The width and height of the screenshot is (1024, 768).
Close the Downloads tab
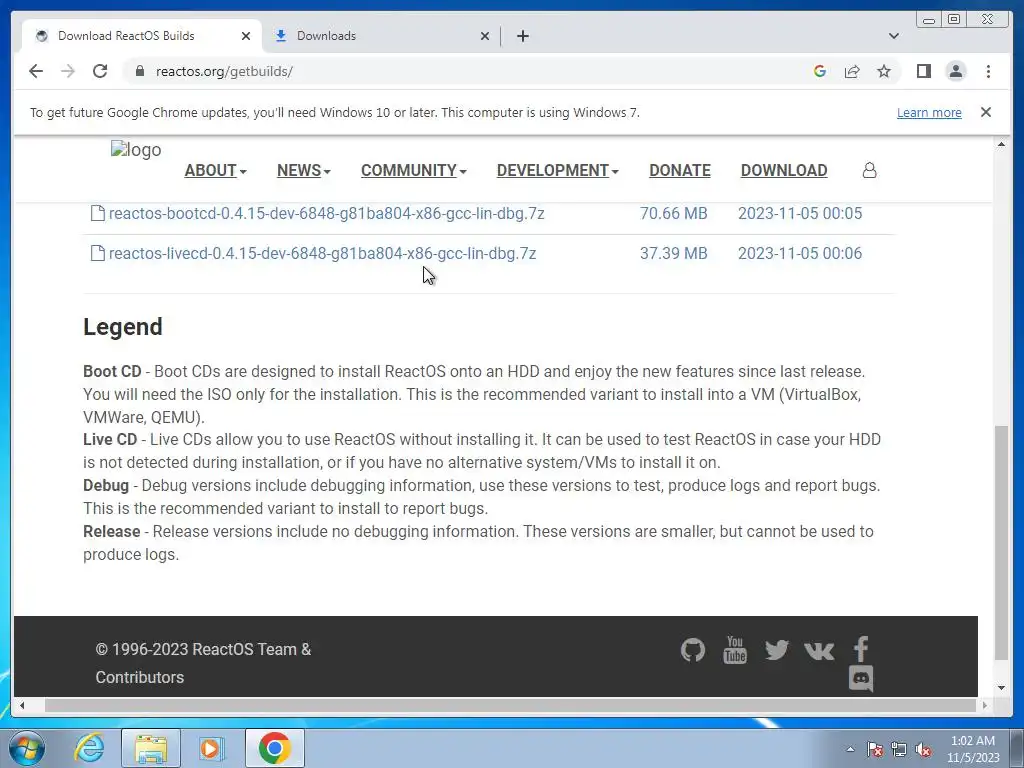coord(485,36)
